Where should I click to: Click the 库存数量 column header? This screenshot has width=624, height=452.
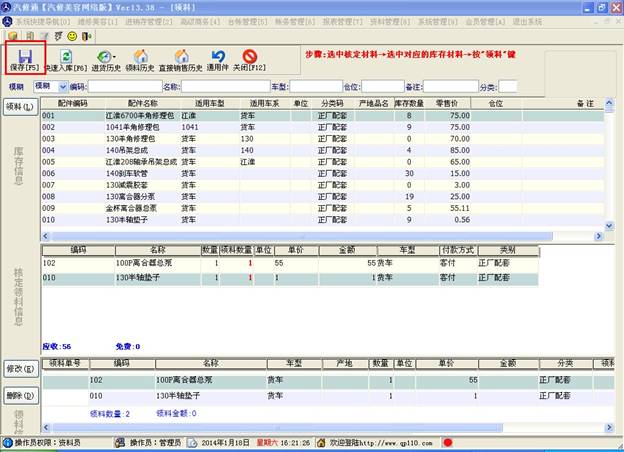[411, 103]
